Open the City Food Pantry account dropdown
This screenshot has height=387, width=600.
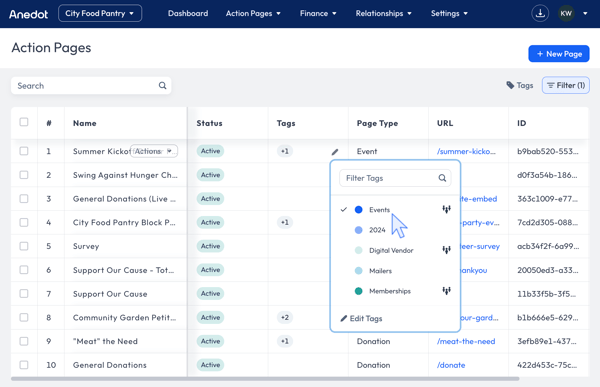[x=100, y=13]
